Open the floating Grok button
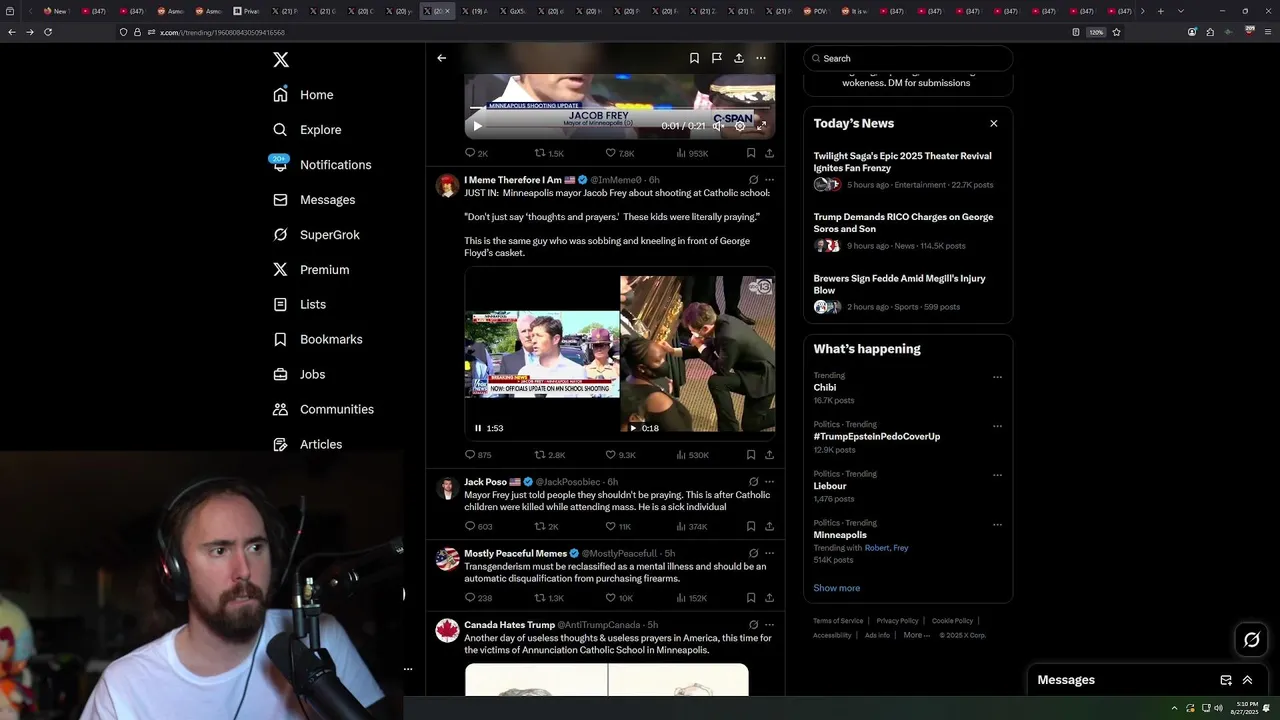This screenshot has height=720, width=1280. 1251,640
